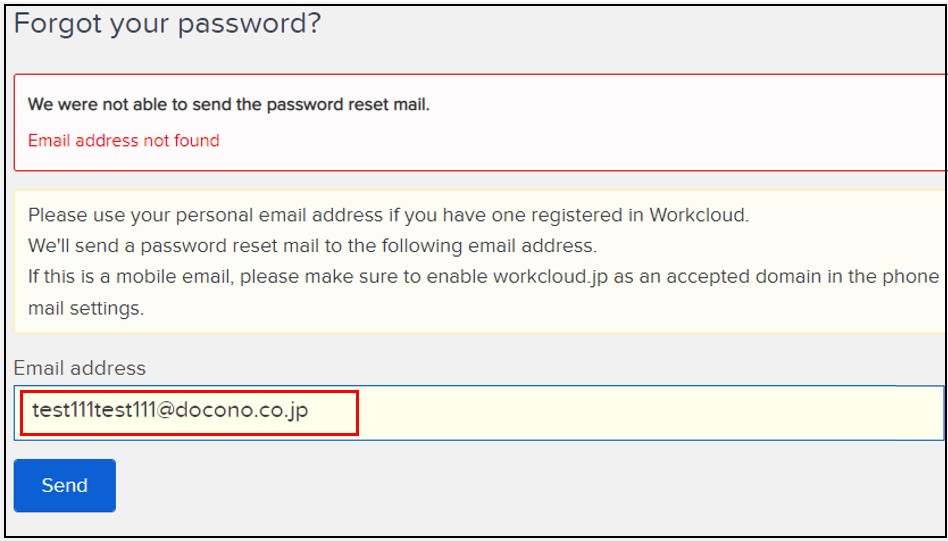Click the blue Send button
Screen dimensions: 948x541
point(65,485)
